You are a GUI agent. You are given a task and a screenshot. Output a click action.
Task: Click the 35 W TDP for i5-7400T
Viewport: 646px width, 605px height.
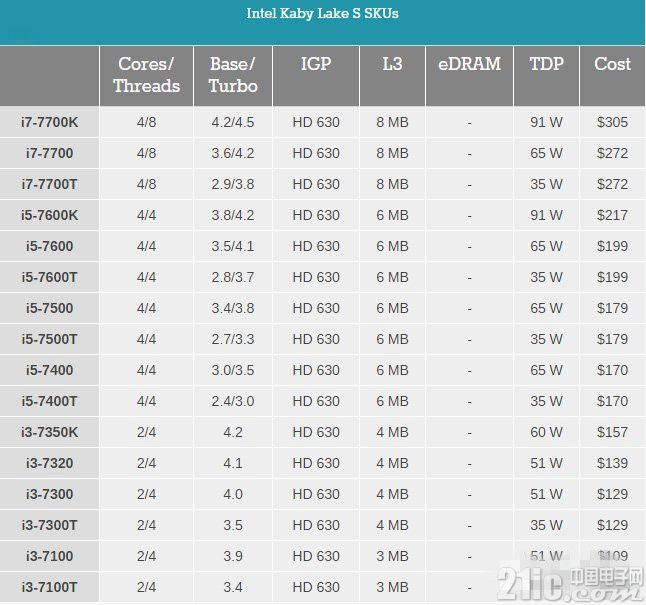(x=546, y=401)
